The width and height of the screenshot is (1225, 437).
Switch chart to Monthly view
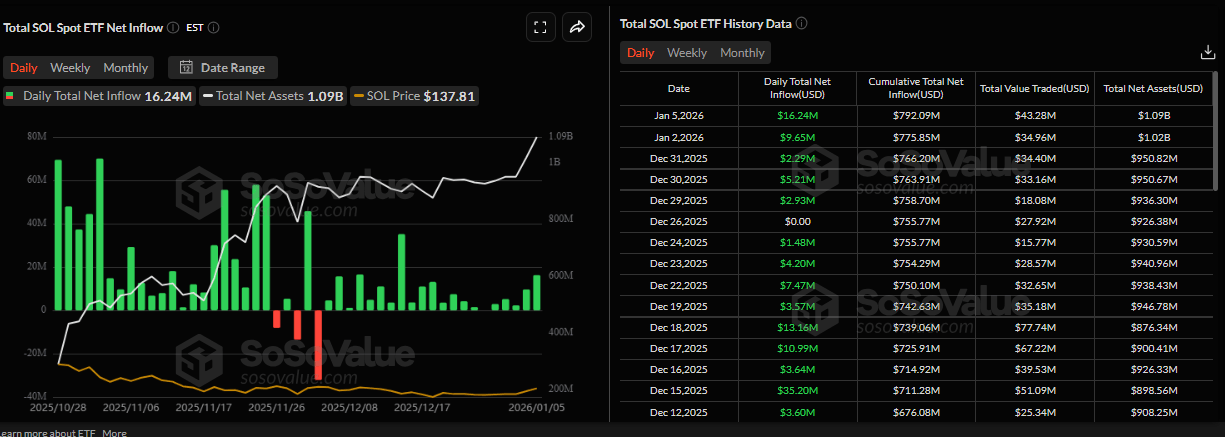tap(125, 68)
